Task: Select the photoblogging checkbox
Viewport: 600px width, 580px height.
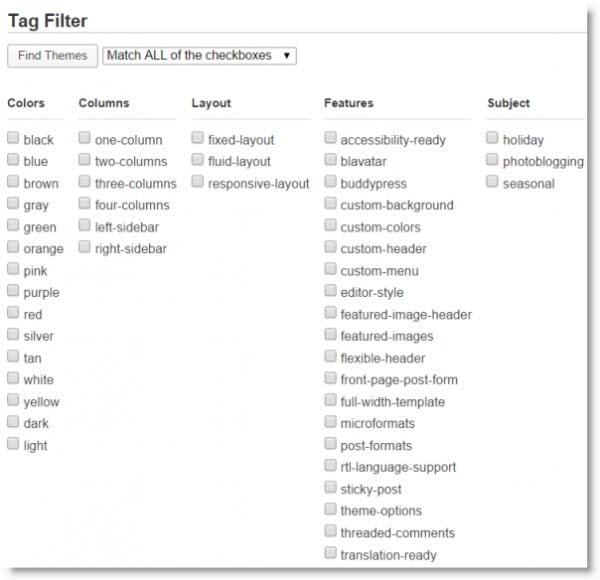Action: tap(492, 159)
